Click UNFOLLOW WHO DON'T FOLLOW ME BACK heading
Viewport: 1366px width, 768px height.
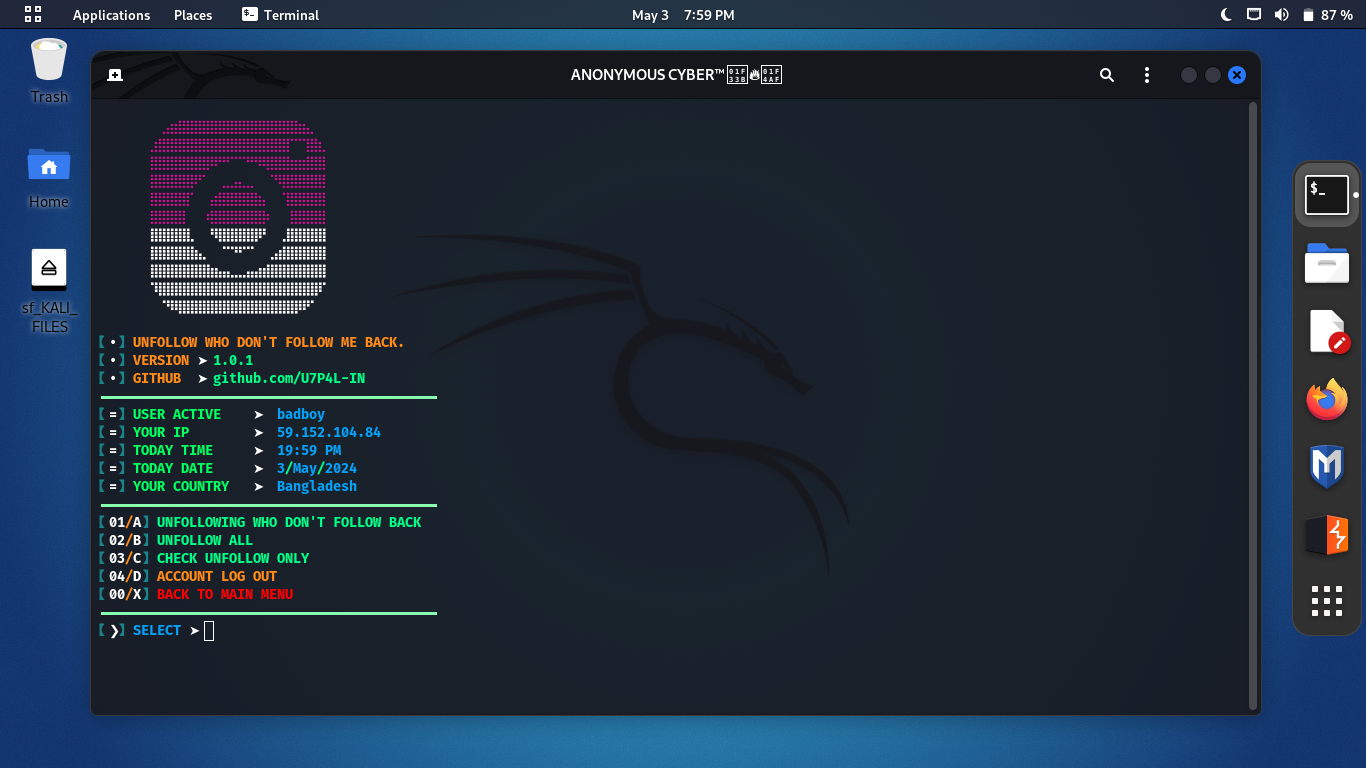269,342
